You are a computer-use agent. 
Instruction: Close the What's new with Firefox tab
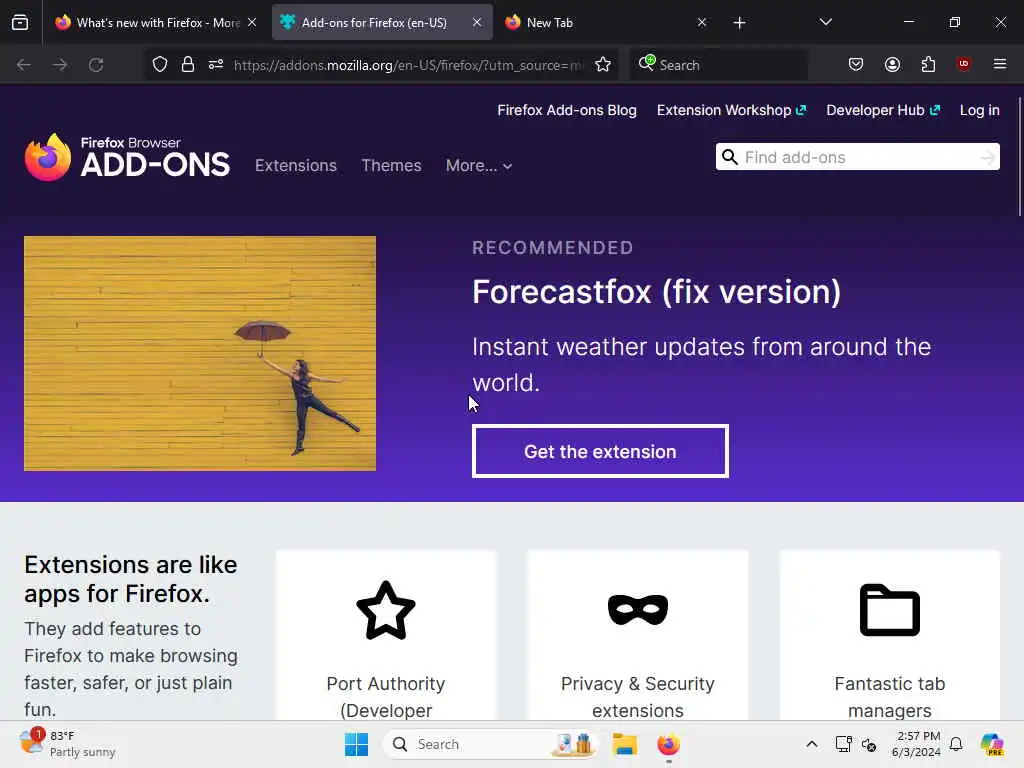coord(252,22)
